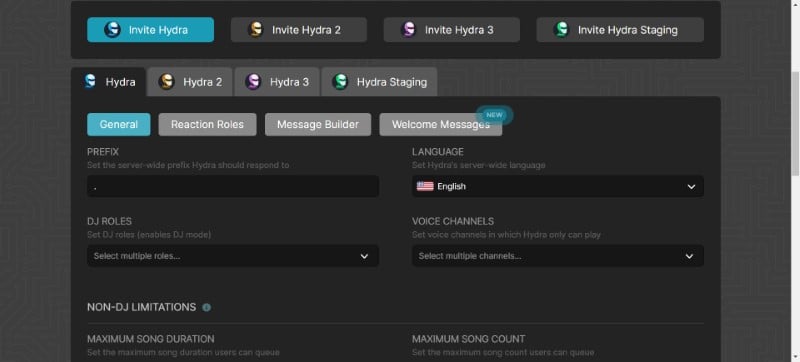Viewport: 800px width, 362px height.
Task: Click the MAXIMUM SONG COUNT label
Action: (x=468, y=339)
